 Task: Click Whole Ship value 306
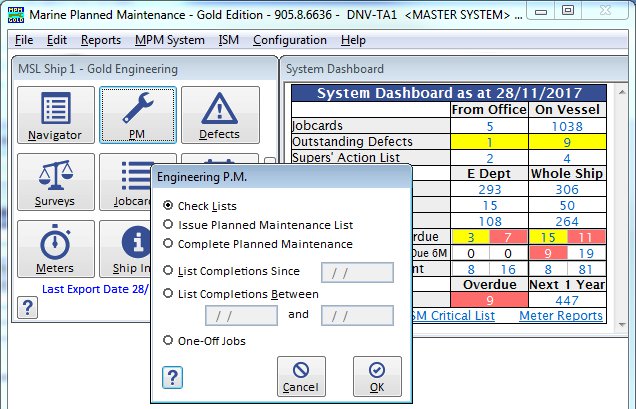(567, 189)
